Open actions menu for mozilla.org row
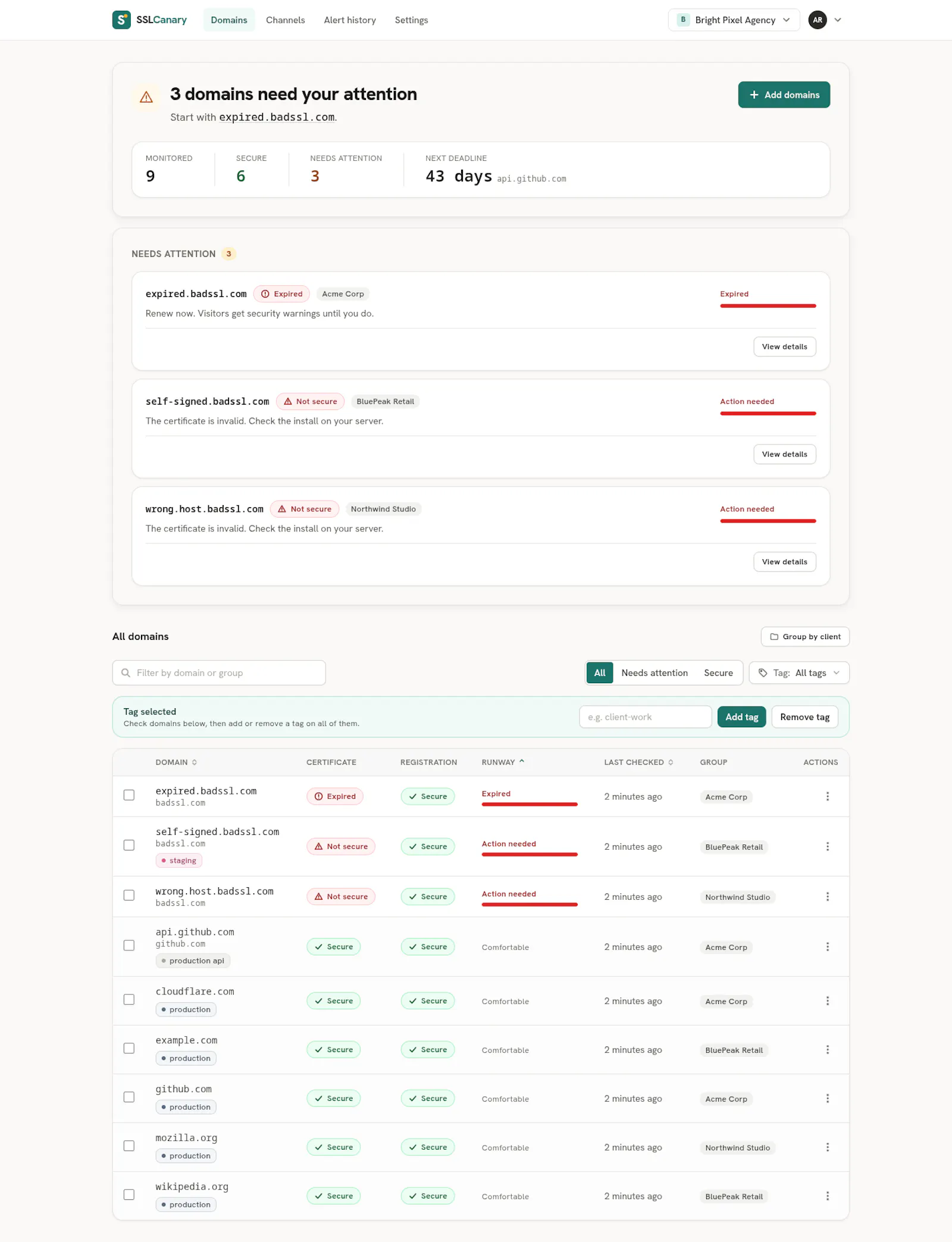The image size is (952, 1242). click(x=827, y=1147)
